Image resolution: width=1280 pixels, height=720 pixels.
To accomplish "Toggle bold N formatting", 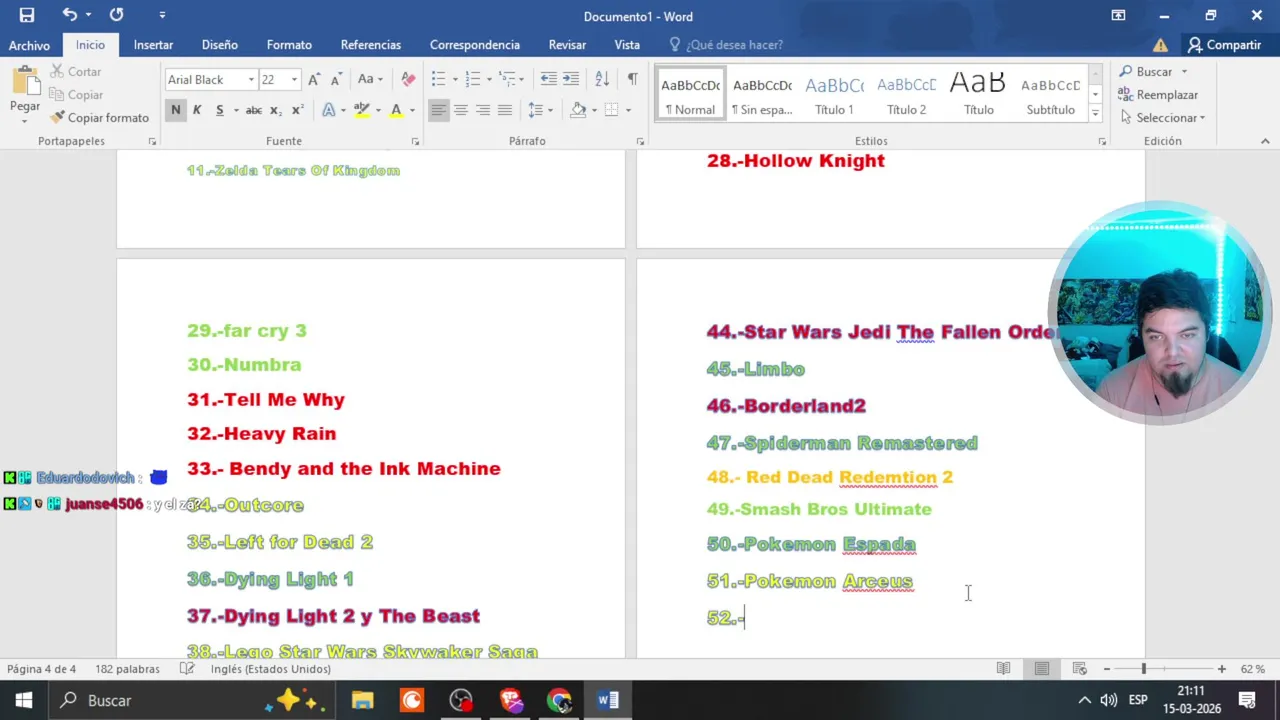I will [x=176, y=110].
